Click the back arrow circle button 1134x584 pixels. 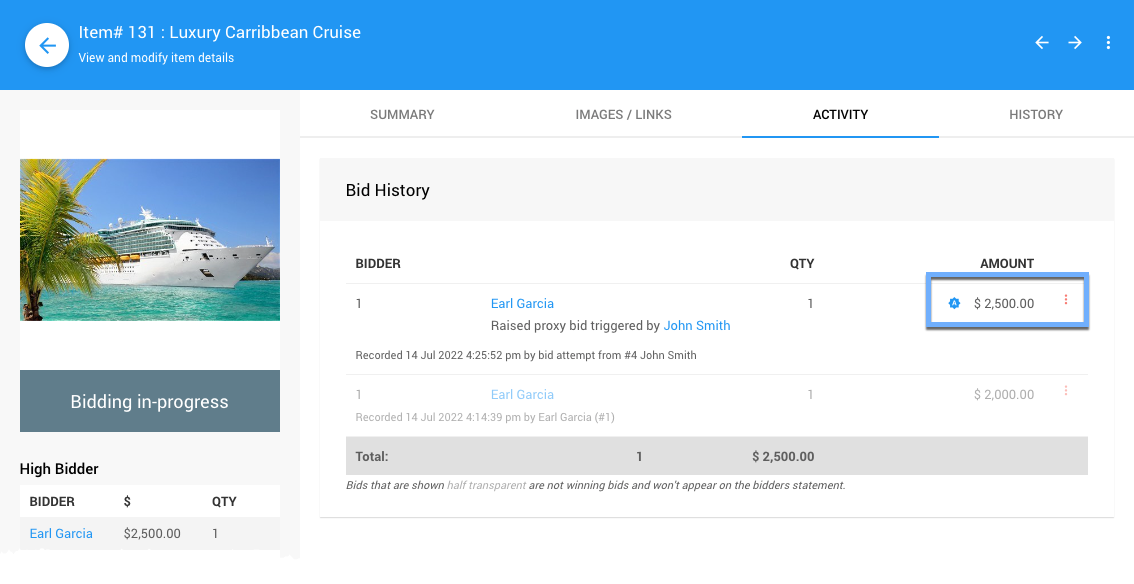coord(46,46)
